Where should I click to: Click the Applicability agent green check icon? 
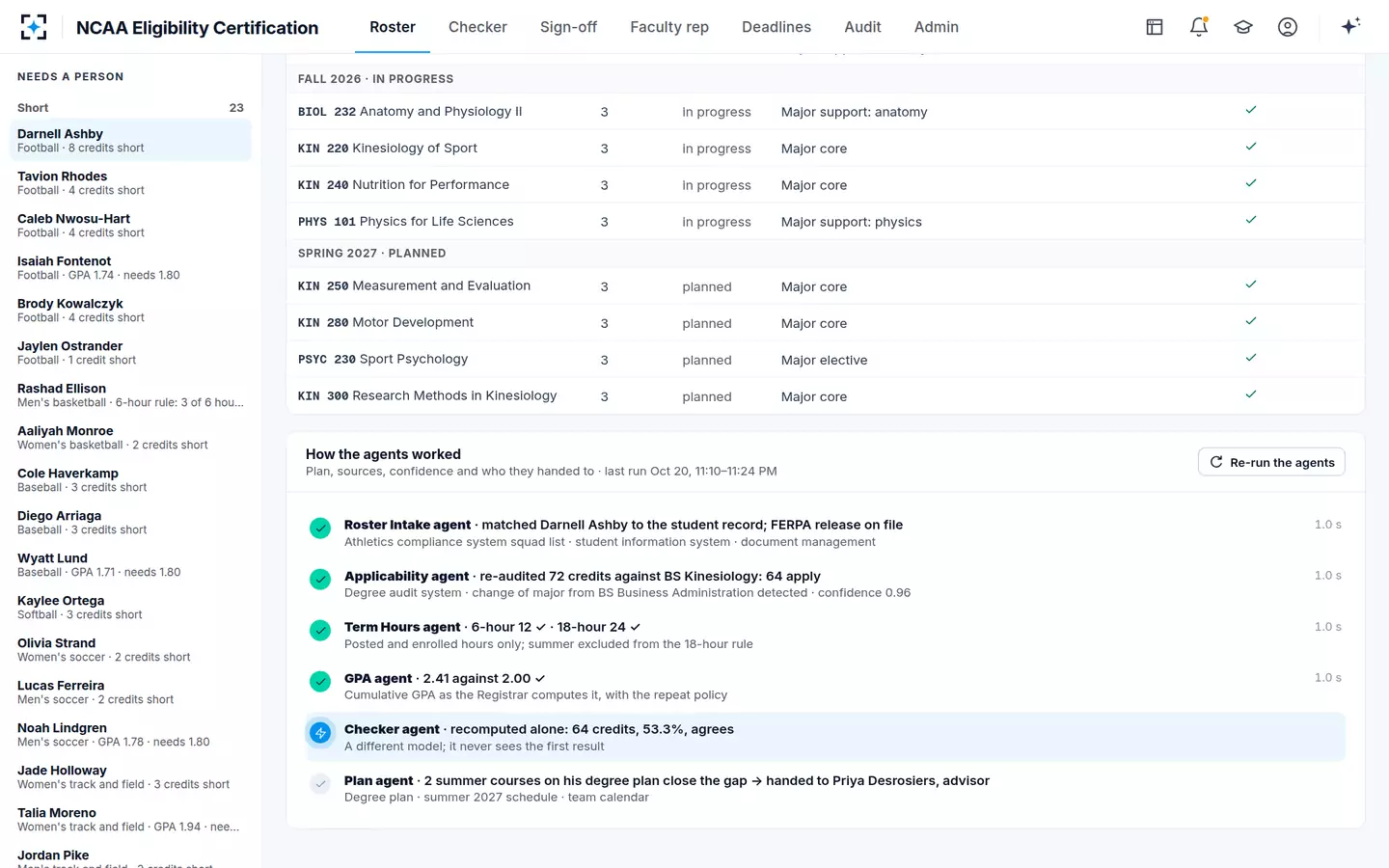tap(320, 579)
